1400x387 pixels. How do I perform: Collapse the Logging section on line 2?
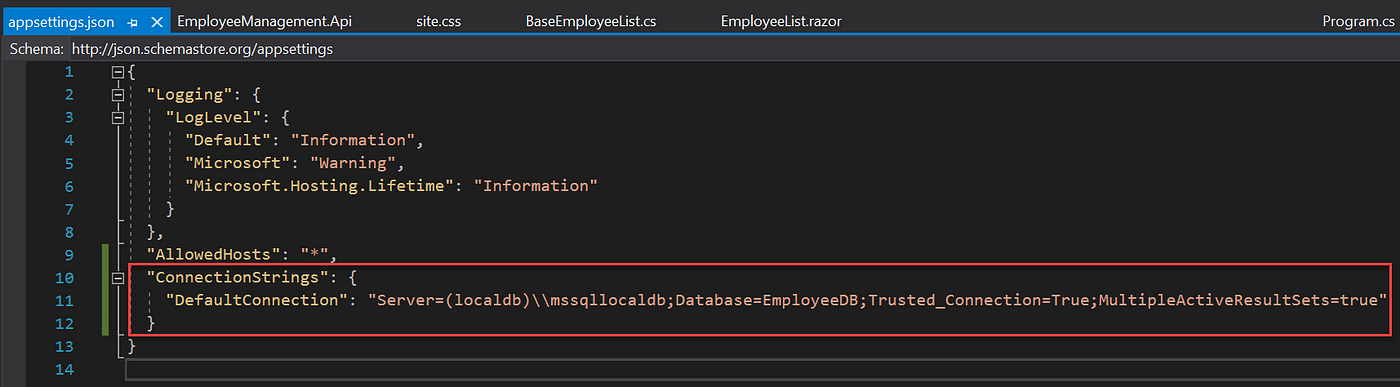pyautogui.click(x=119, y=94)
